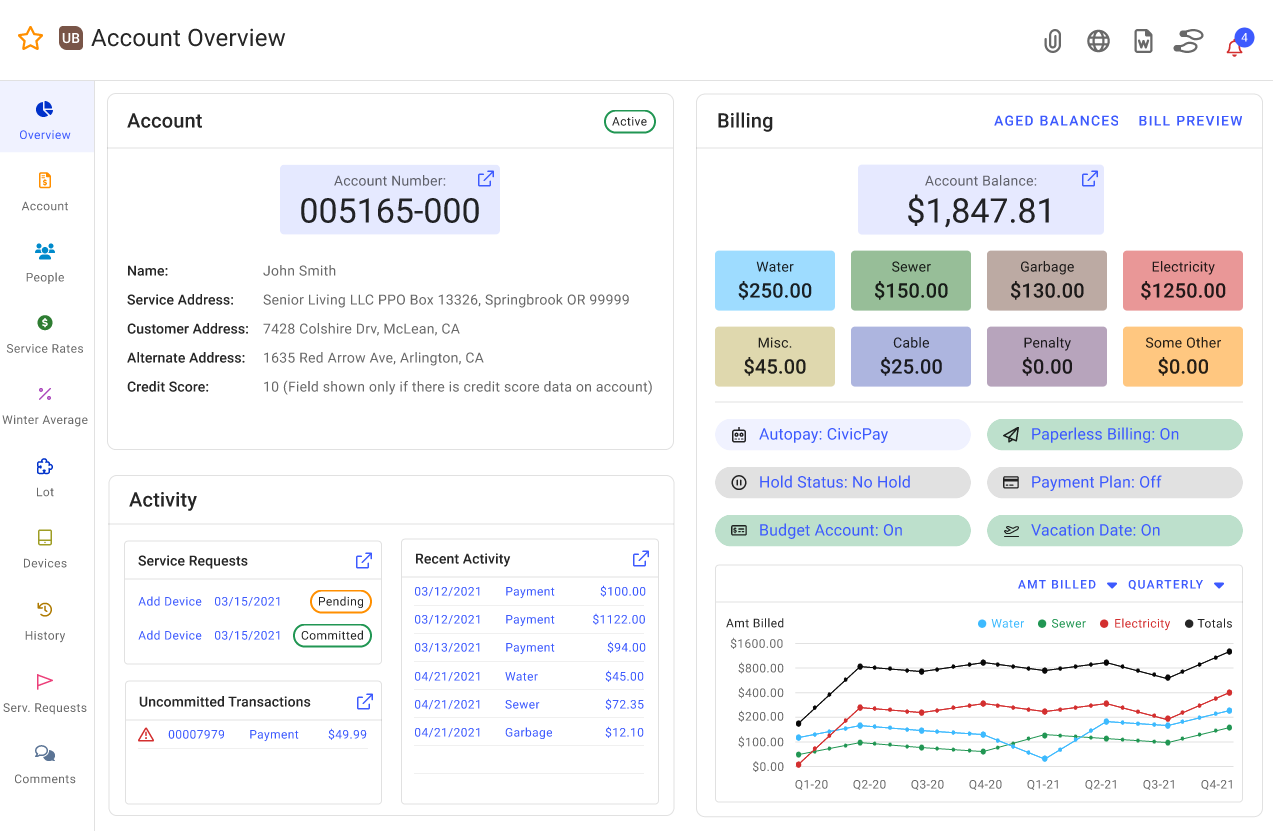This screenshot has width=1273, height=831.
Task: Click BILL PREVIEW in the Billing panel
Action: (1190, 120)
